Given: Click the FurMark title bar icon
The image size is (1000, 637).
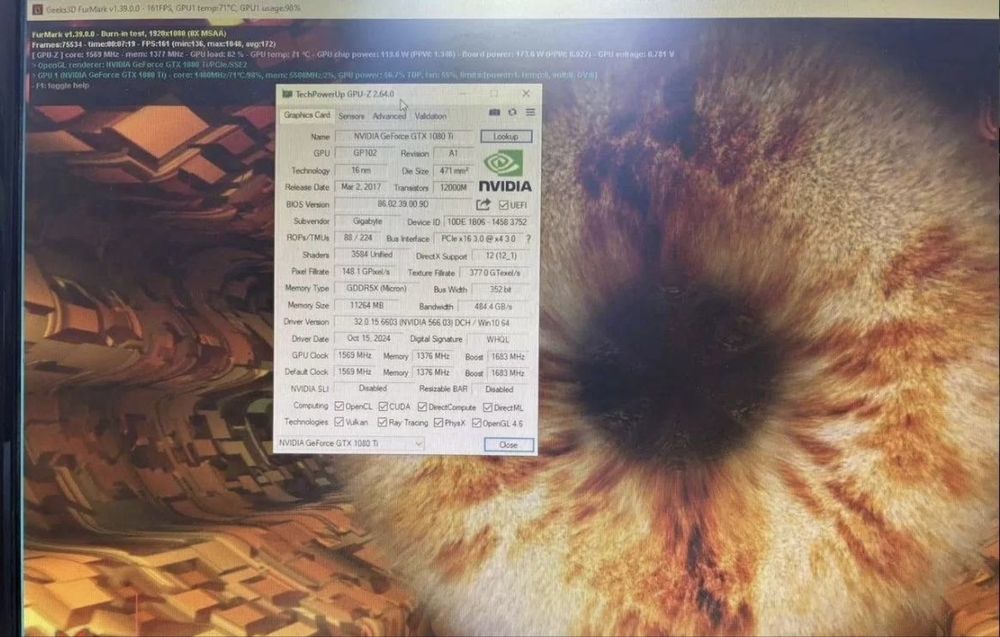Looking at the screenshot, I should [38, 9].
